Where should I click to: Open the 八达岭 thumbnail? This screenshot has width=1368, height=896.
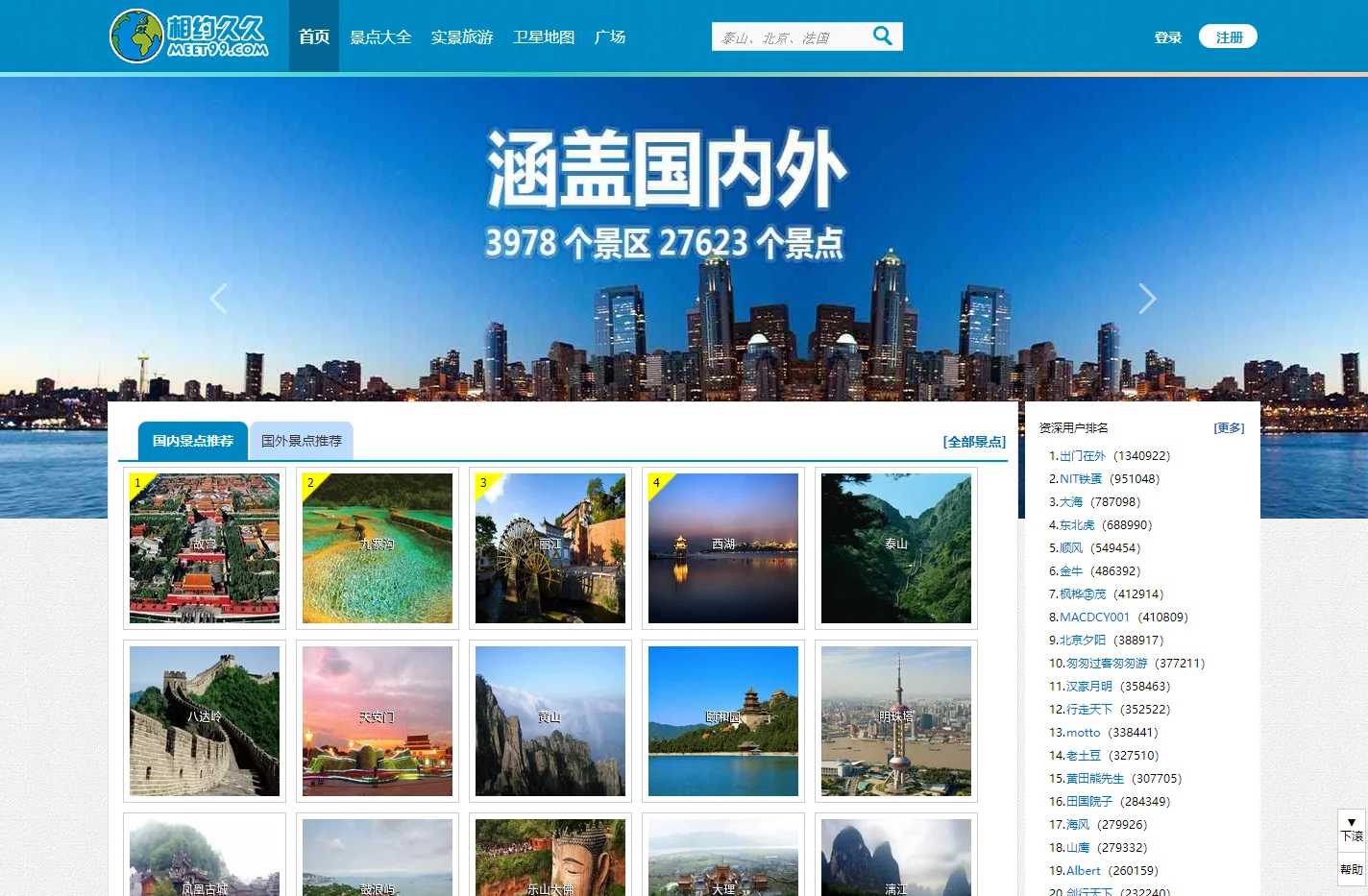coord(205,721)
